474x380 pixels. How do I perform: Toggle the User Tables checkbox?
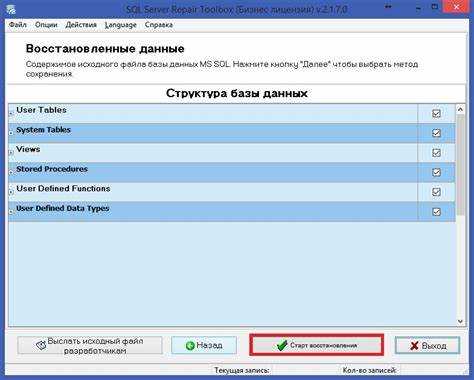pos(436,113)
